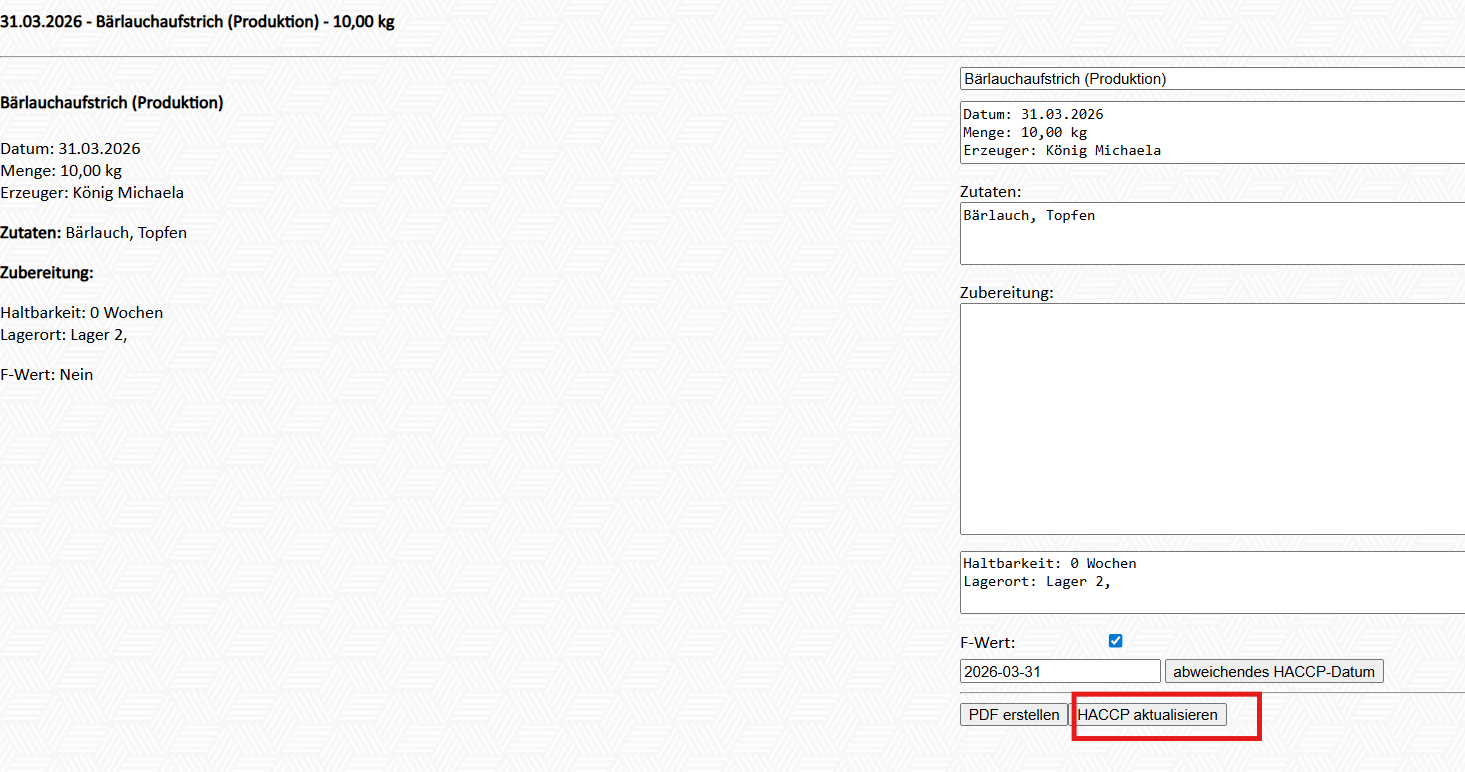
Task: Click the Haltbarkeit: 0 Wochen line in left preview
Action: pos(82,313)
